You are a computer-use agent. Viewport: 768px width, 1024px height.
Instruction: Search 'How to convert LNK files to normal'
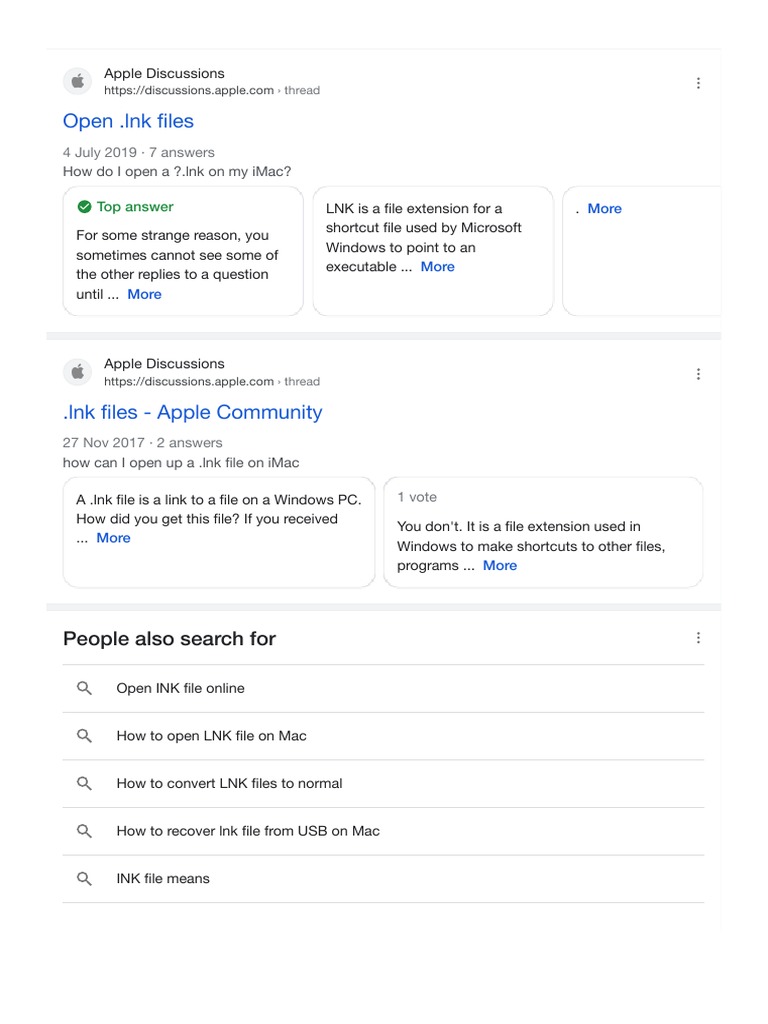[x=229, y=783]
